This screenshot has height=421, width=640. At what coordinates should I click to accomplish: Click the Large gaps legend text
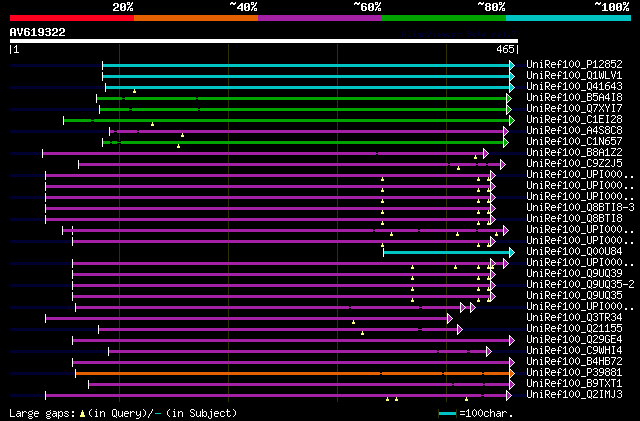(x=123, y=413)
